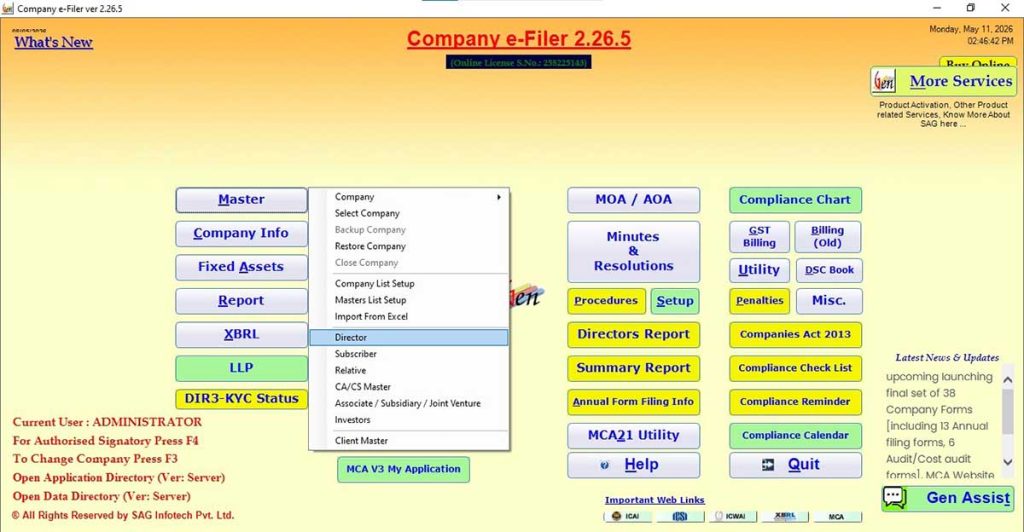Image resolution: width=1024 pixels, height=532 pixels.
Task: Click the Company e-Filer title bar app icon
Action: [x=7, y=8]
